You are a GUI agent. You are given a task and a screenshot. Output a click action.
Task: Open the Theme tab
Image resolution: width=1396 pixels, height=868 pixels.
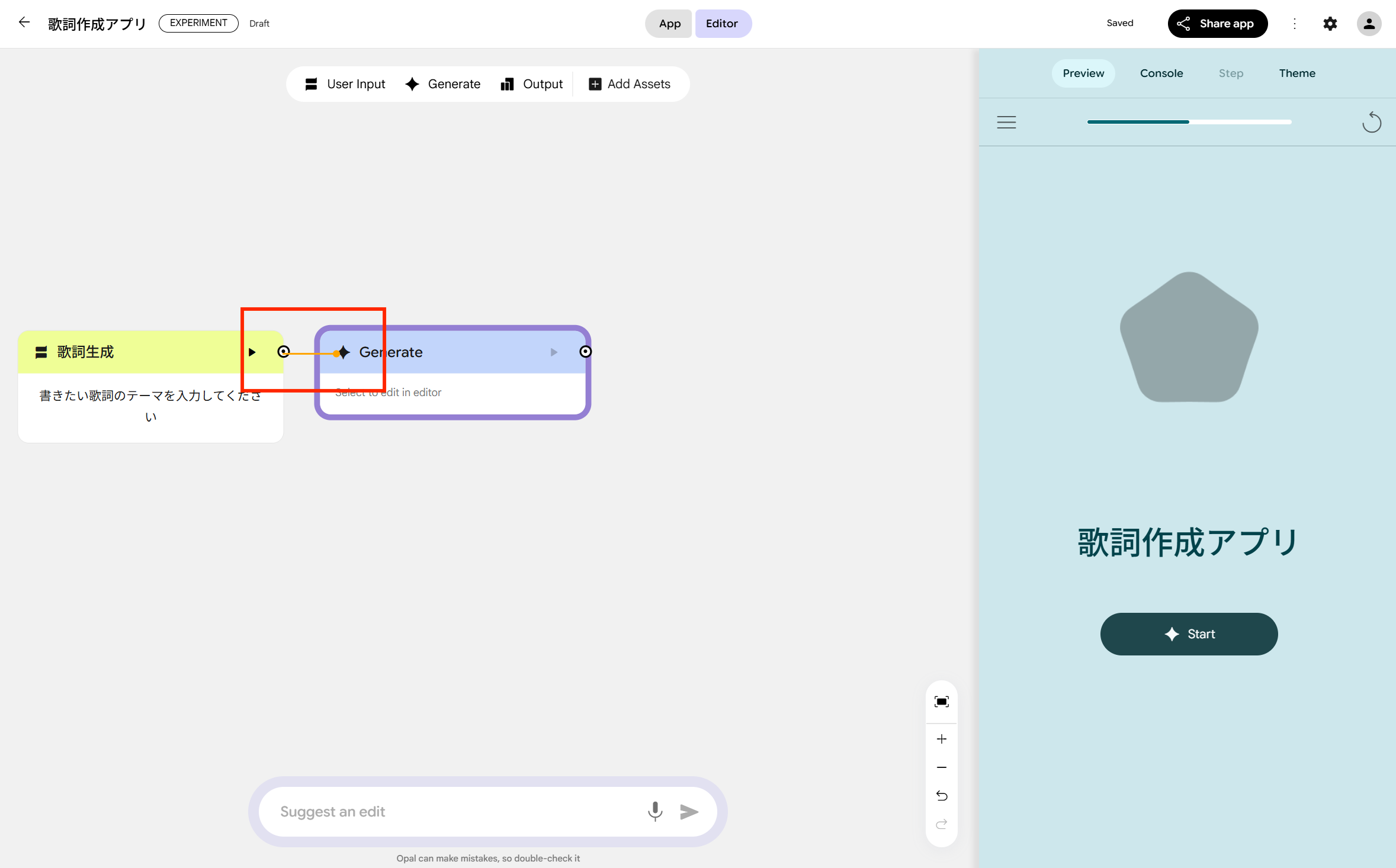[1296, 73]
